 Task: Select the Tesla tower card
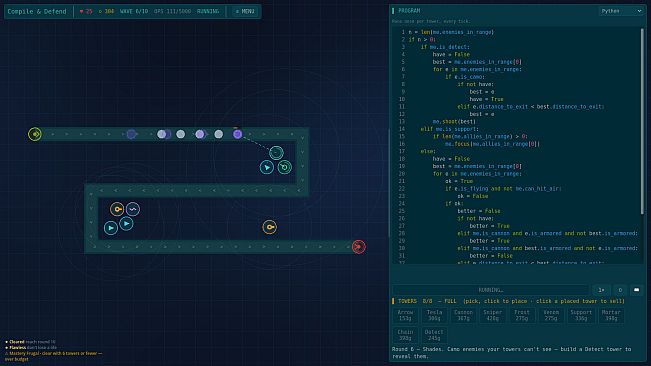point(434,315)
